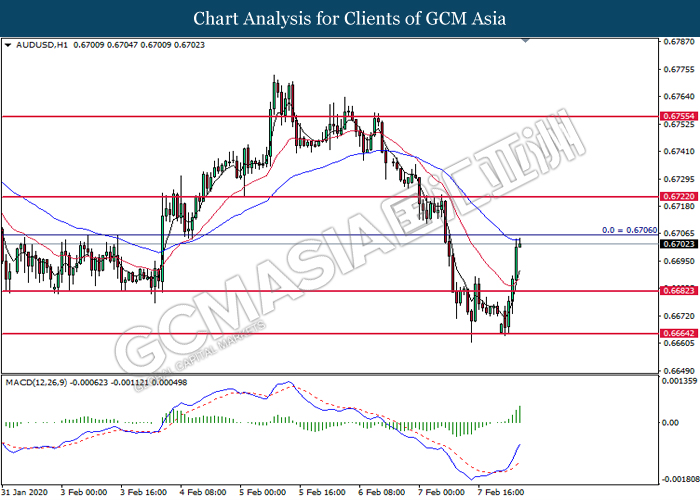
Task: Click the 0.66605 price axis value
Action: (679, 343)
